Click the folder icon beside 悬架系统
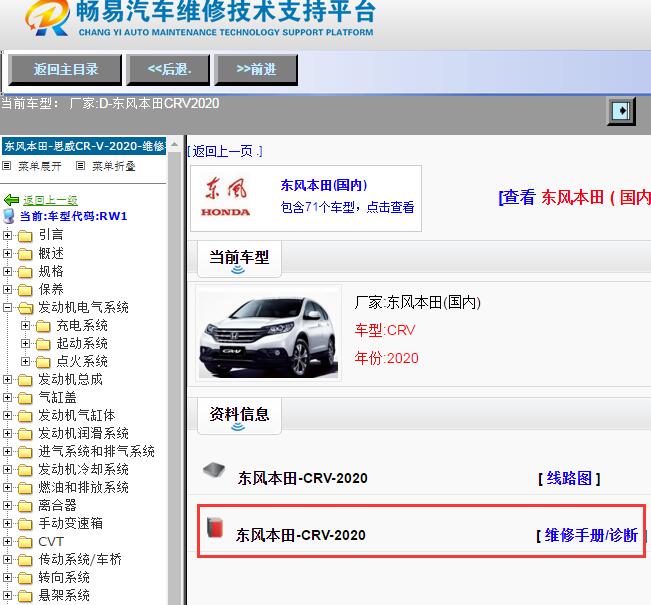The height and width of the screenshot is (605, 651). tap(25, 596)
